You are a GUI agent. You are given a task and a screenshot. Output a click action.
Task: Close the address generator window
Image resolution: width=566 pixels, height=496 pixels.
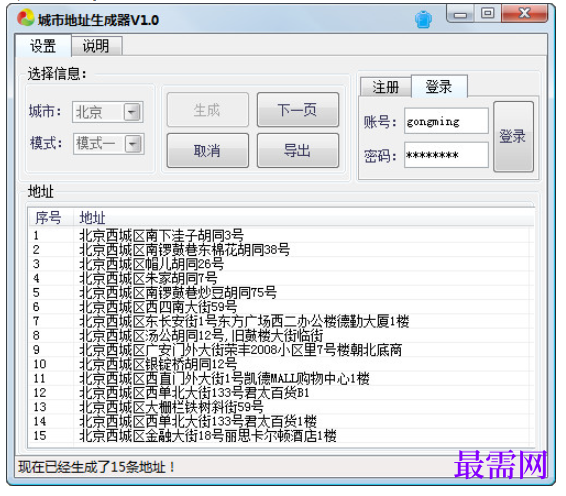tap(524, 14)
